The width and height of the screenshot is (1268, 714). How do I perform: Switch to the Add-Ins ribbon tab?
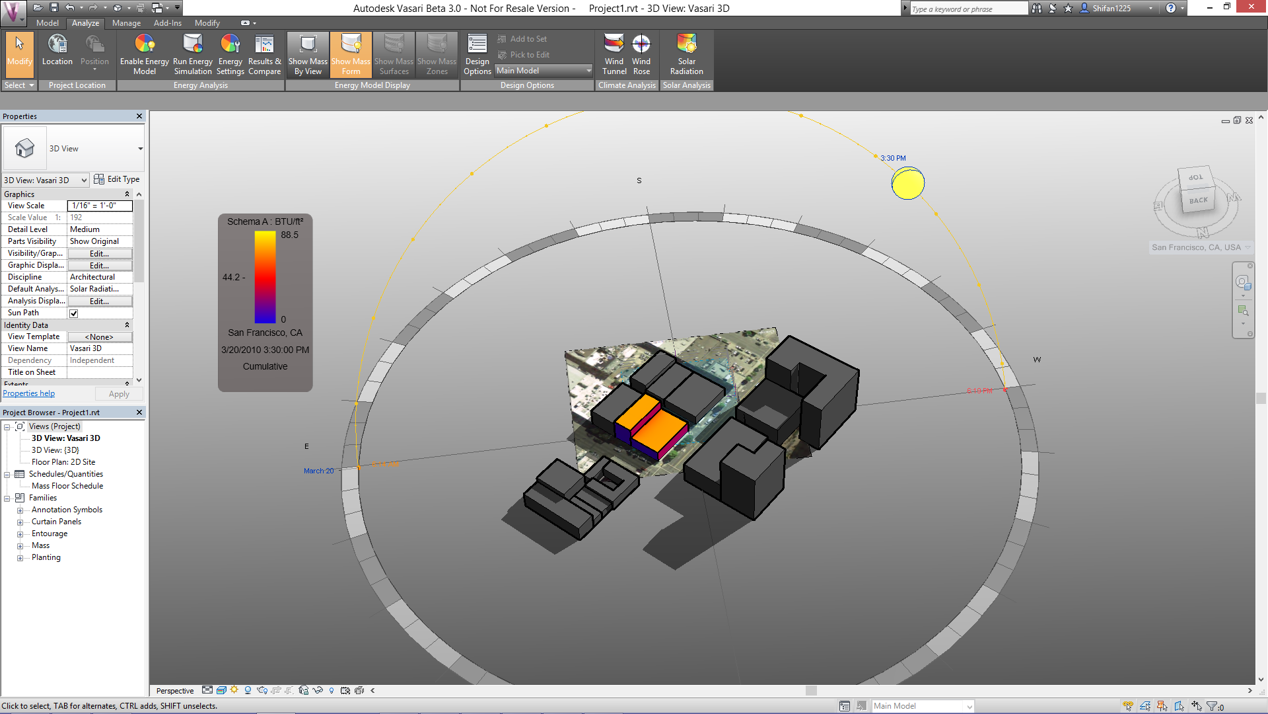167,23
